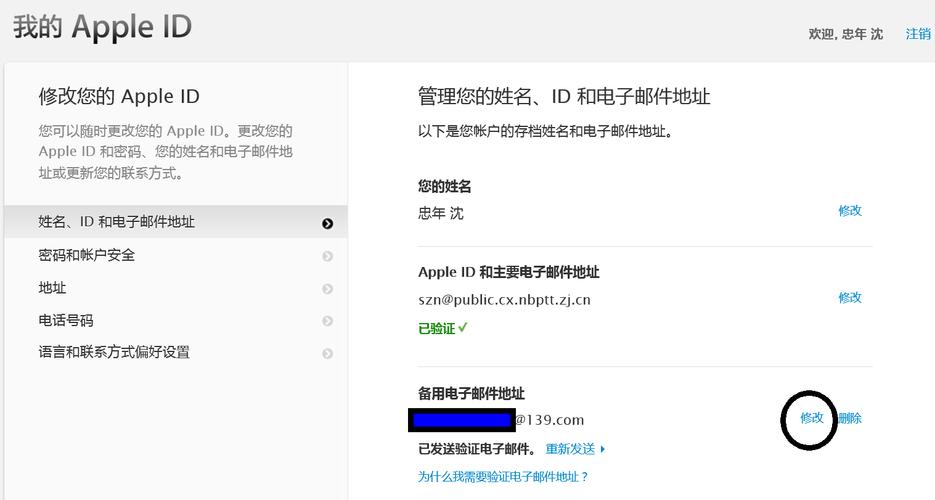Viewport: 935px width, 500px height.
Task: Click the 管理您的姓名、ID 和电子邮件地址 heading
Action: tap(564, 97)
